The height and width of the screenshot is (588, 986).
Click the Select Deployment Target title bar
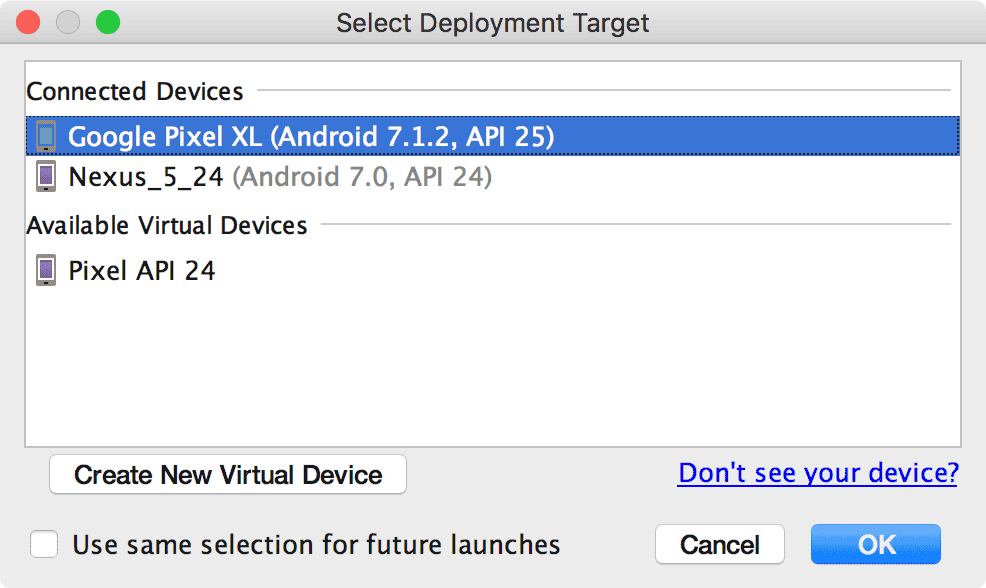(x=492, y=22)
